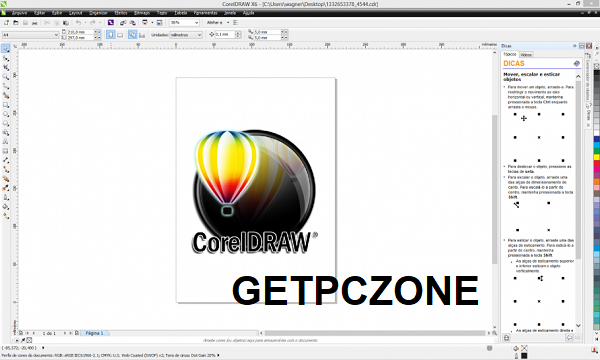Select the Outline Pen tool
The height and width of the screenshot is (360, 600).
(6, 197)
